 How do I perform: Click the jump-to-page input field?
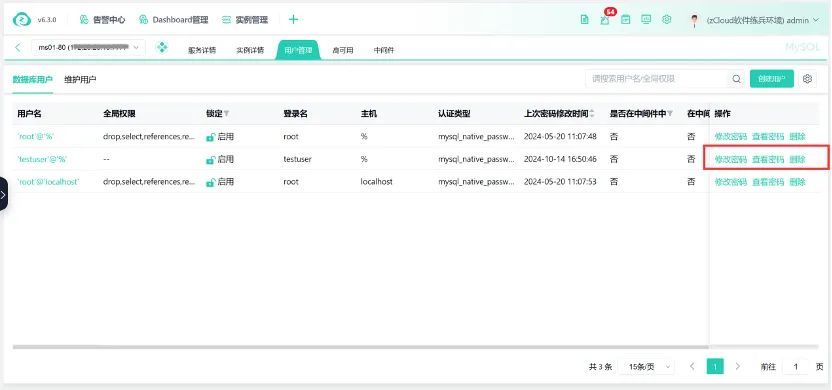coord(796,367)
